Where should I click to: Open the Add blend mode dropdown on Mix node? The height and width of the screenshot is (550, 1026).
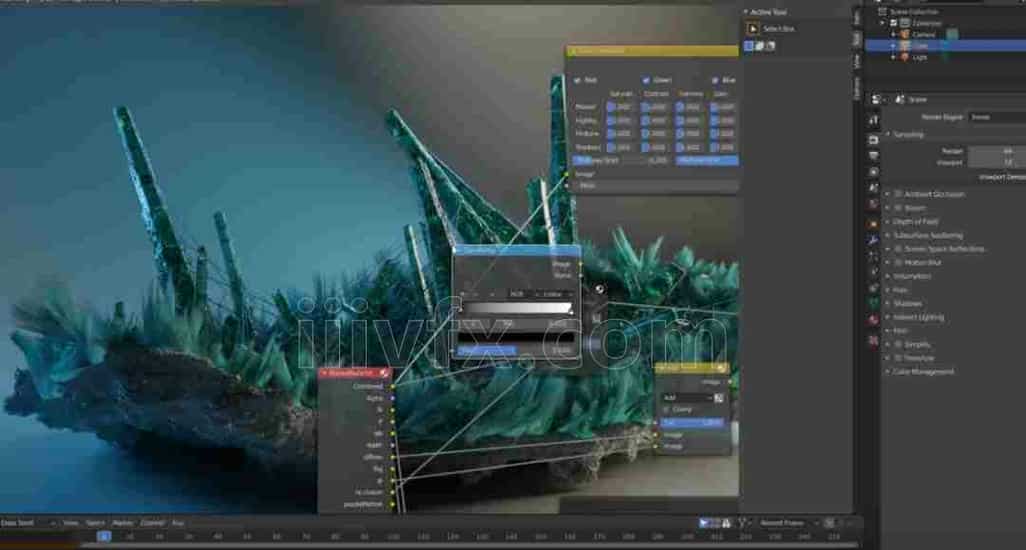[x=686, y=398]
